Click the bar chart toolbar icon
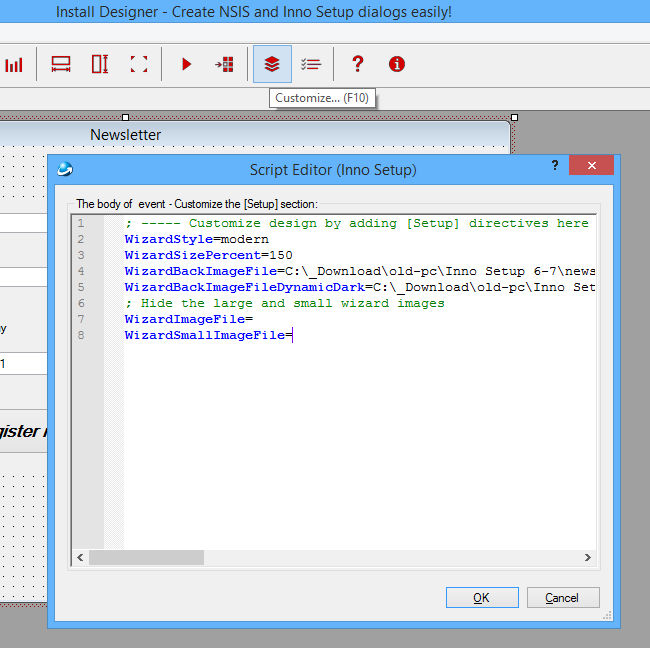Image resolution: width=650 pixels, height=648 pixels. tap(14, 65)
